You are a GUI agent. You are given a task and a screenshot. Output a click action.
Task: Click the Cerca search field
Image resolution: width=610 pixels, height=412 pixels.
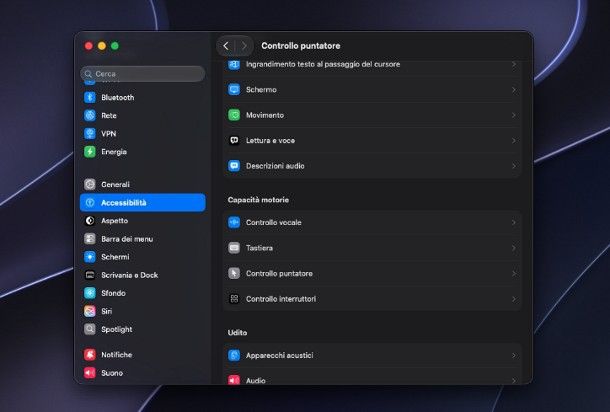[x=143, y=74]
